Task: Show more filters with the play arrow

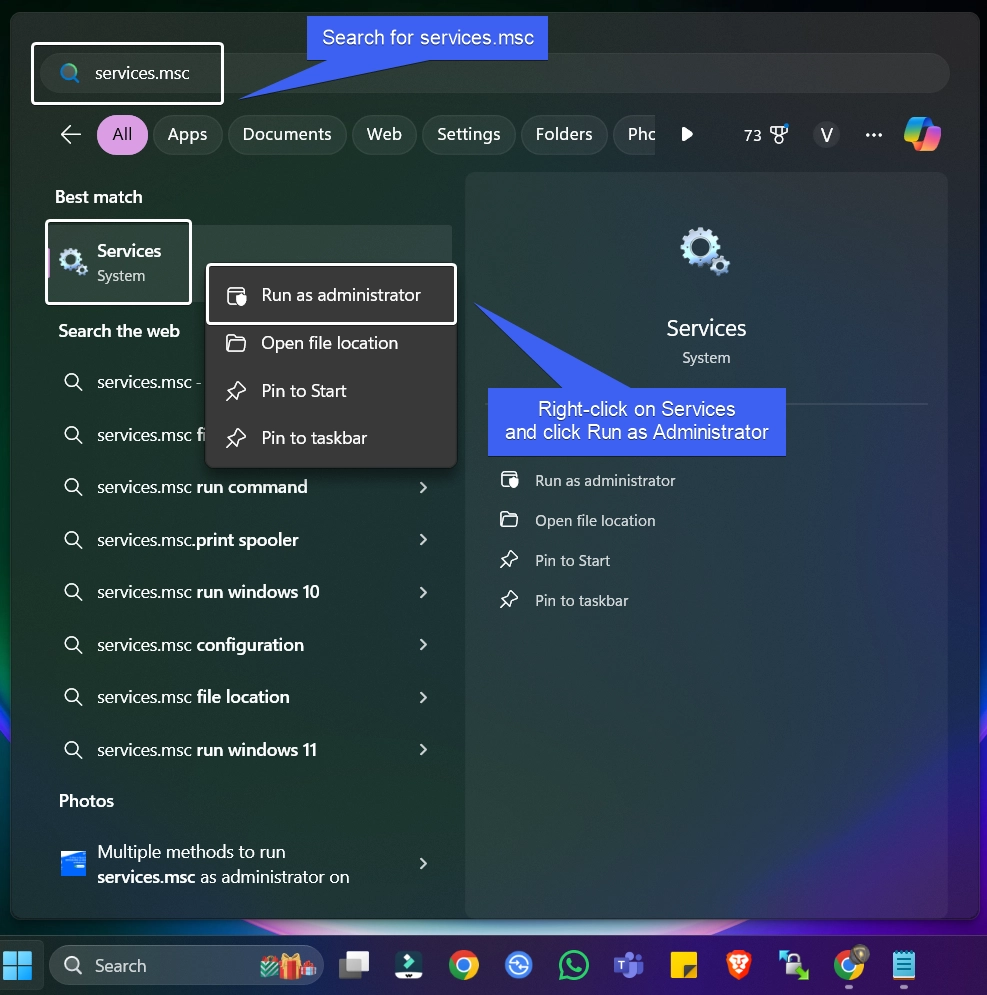Action: point(687,134)
